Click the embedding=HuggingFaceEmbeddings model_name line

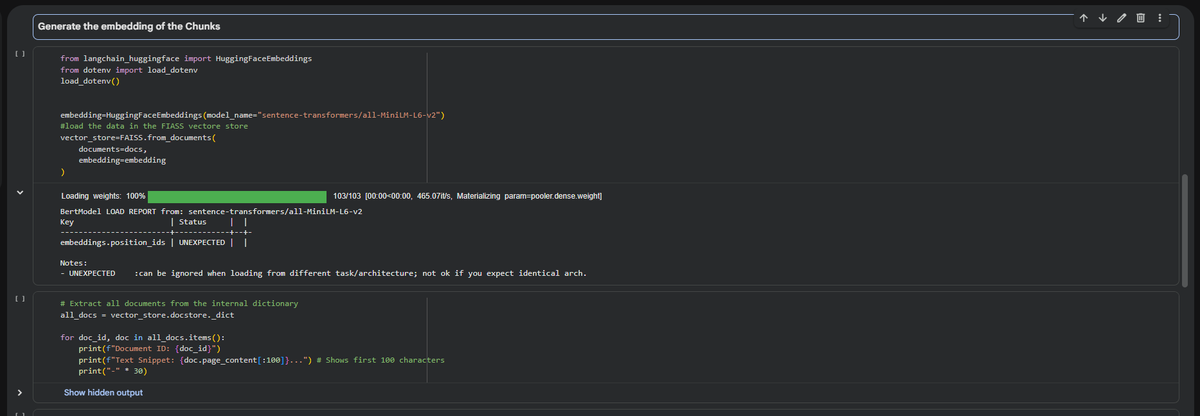pos(252,115)
